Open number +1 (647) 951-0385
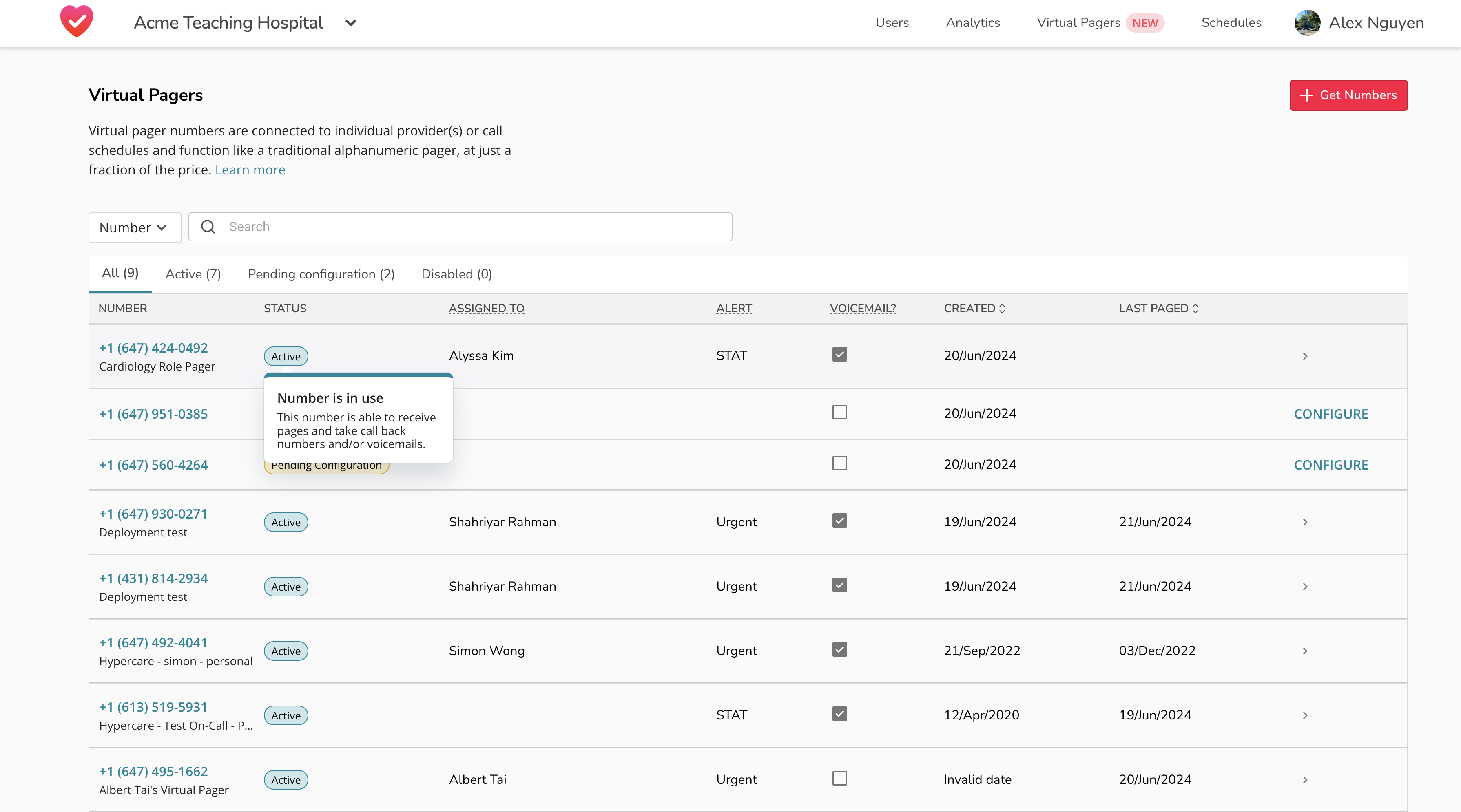 click(153, 414)
